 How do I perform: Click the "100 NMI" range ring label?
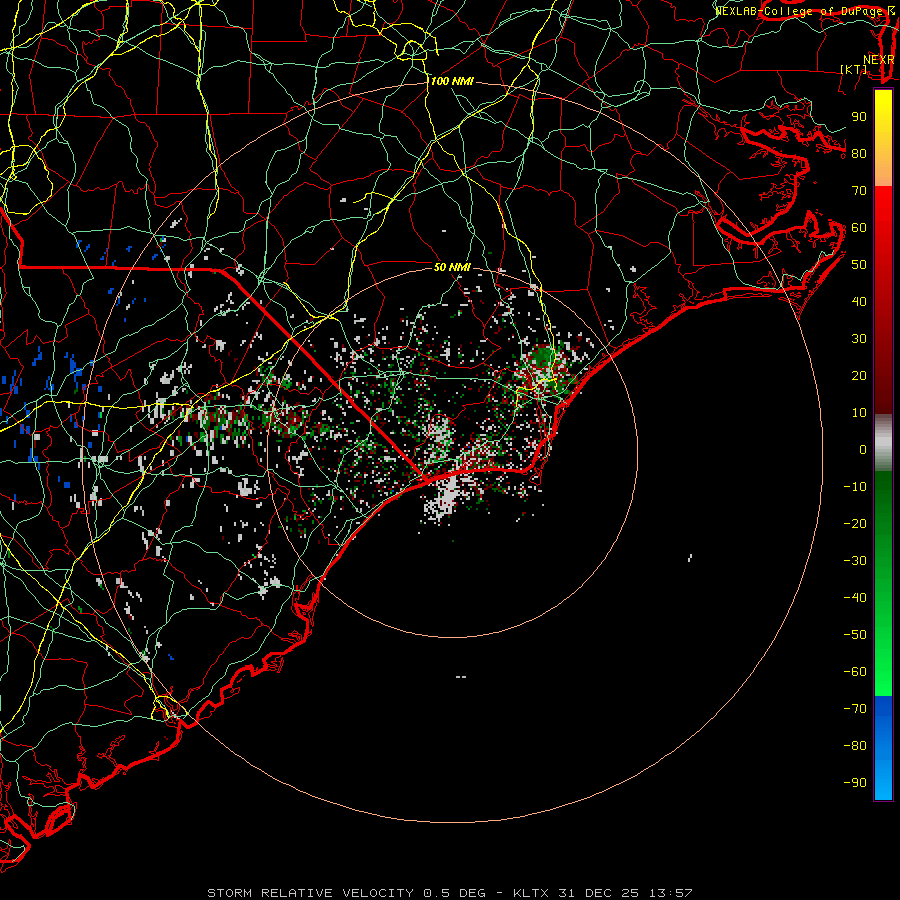tap(452, 82)
